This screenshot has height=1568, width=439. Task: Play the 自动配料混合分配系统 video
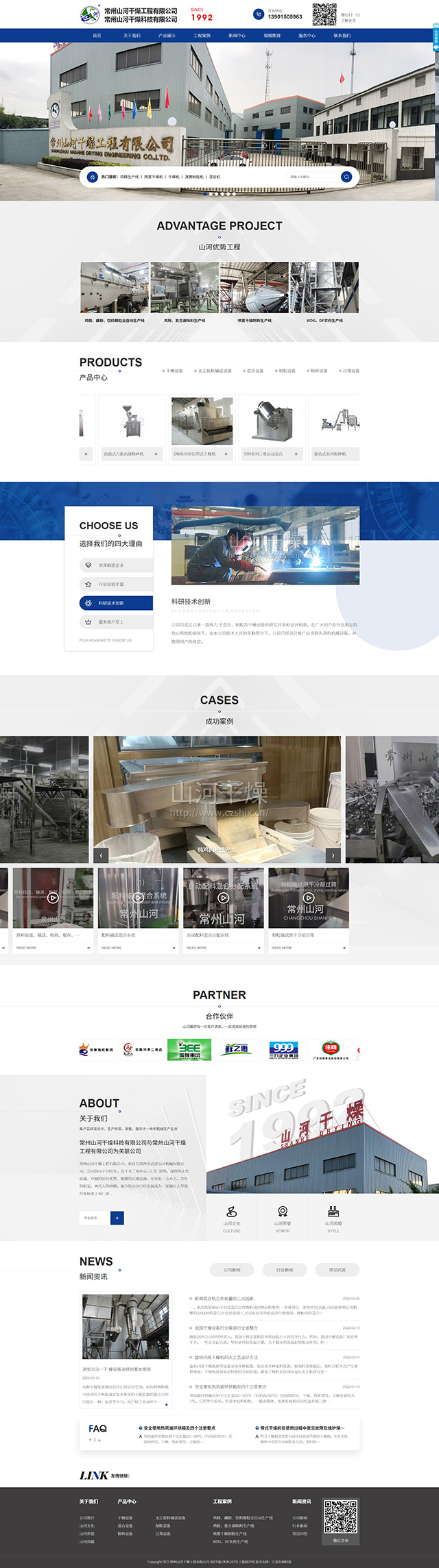tap(223, 898)
